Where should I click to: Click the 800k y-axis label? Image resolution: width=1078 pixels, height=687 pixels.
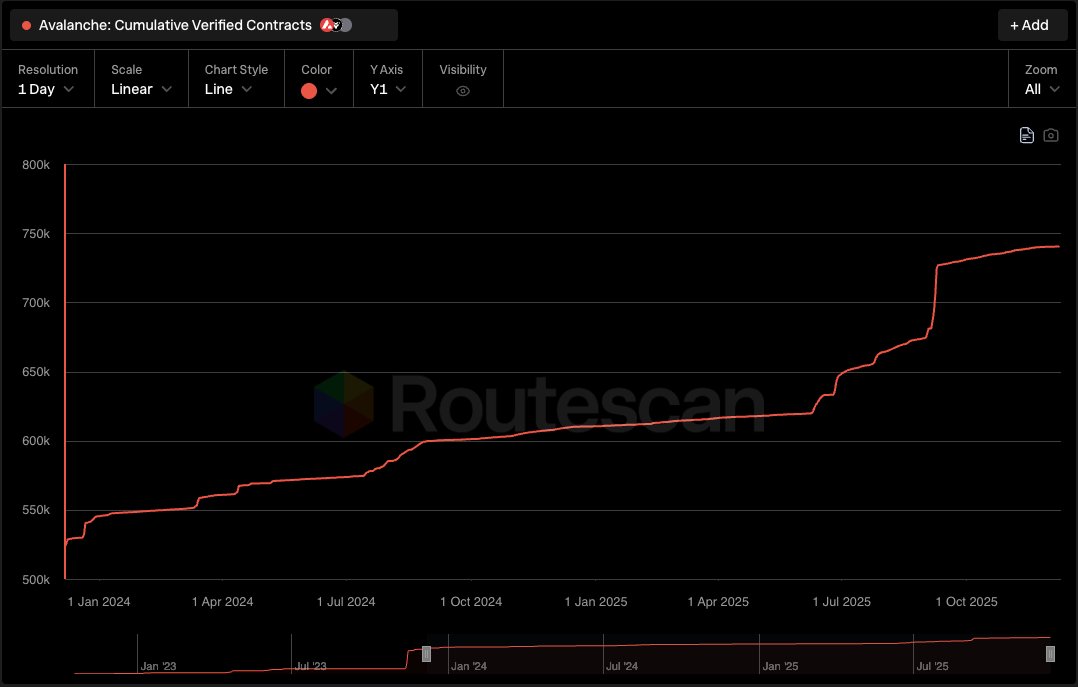[x=36, y=165]
